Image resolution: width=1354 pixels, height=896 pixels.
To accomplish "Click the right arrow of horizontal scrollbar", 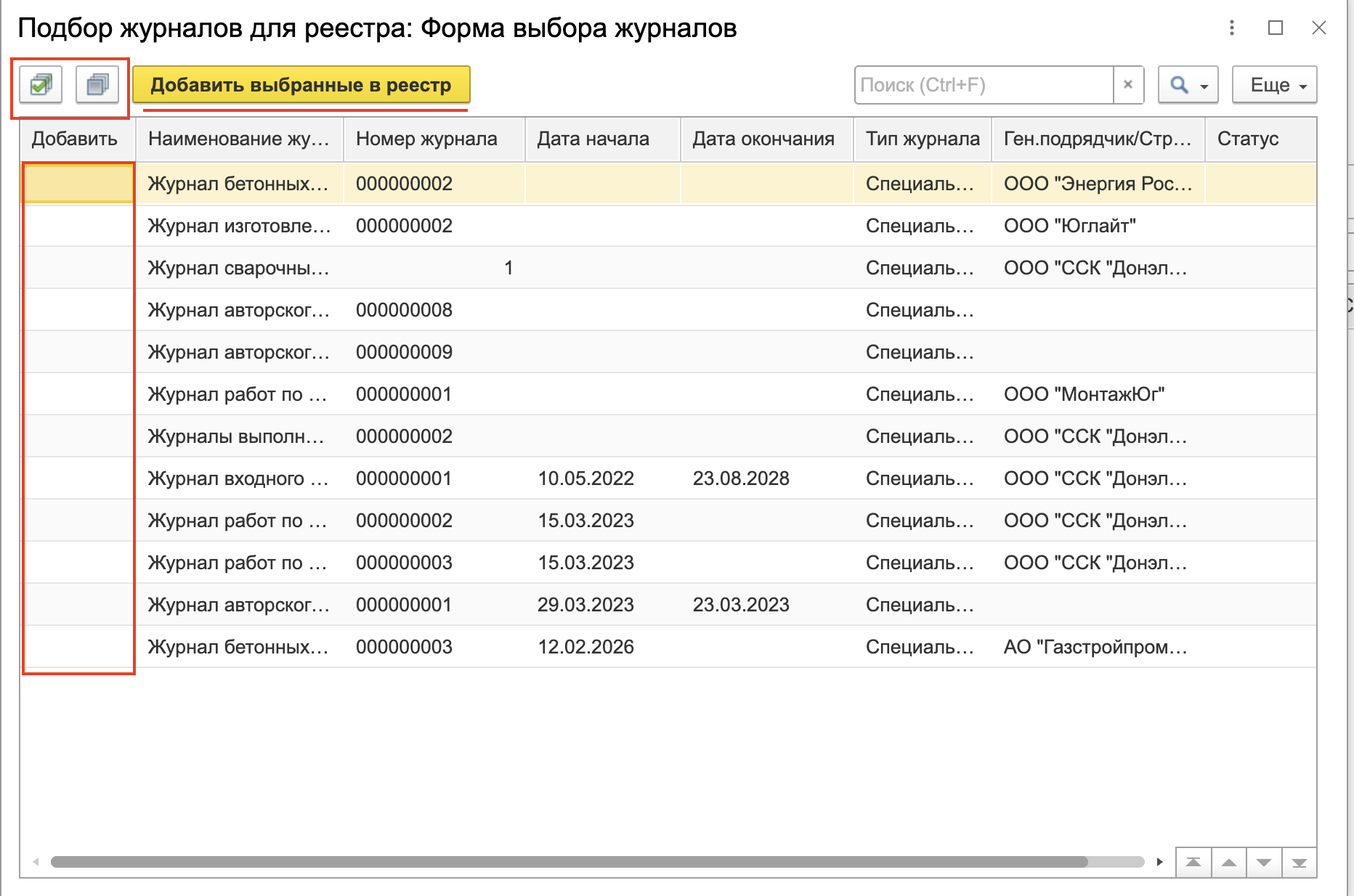I will click(1159, 862).
